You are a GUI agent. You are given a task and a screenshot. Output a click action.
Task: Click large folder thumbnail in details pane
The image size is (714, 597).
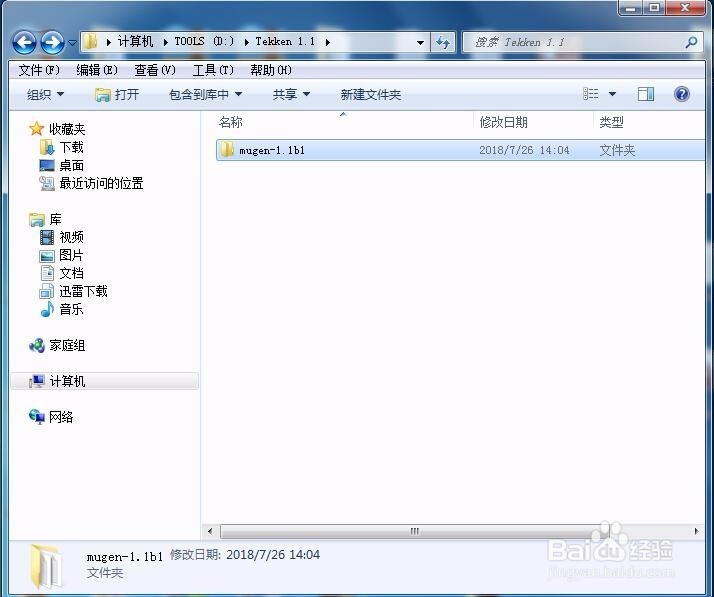click(46, 566)
